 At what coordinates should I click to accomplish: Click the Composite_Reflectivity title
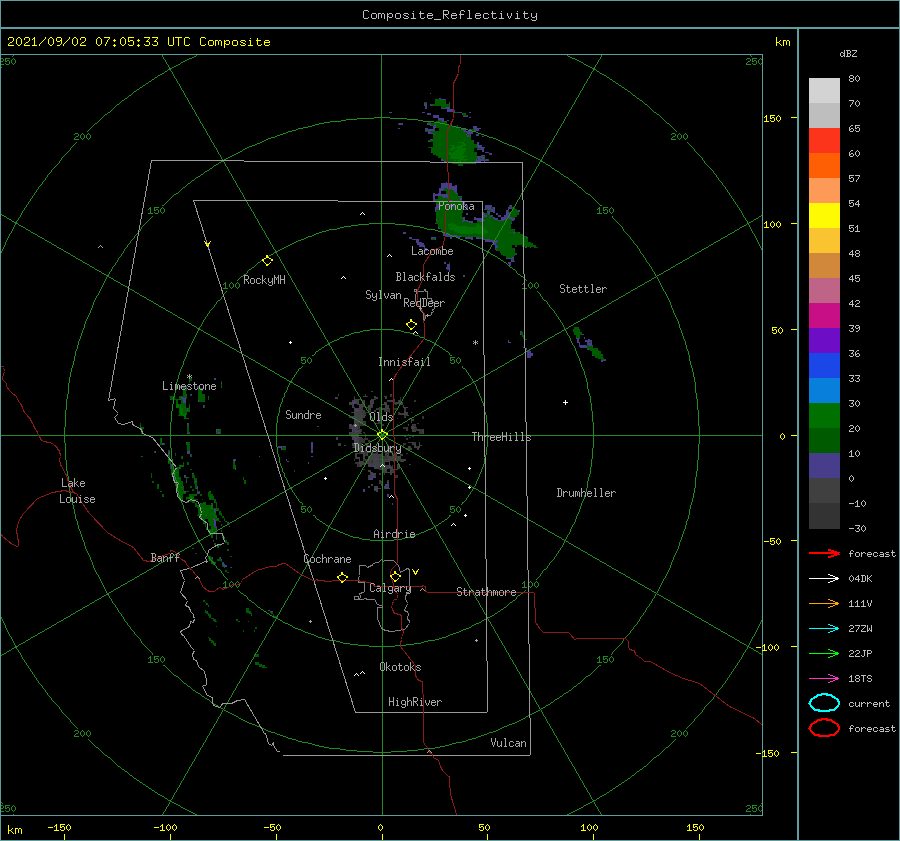[x=450, y=15]
